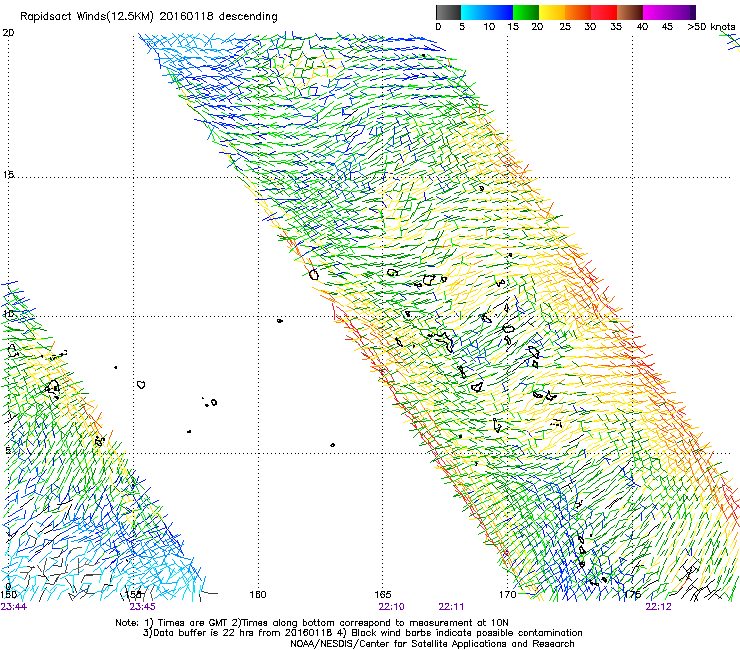This screenshot has width=740, height=650.
Task: Click note 'correspond to measurement at 10N'
Action: pos(424,623)
